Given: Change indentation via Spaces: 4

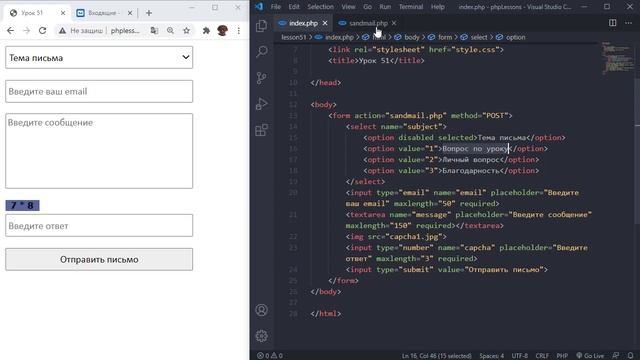Looking at the screenshot, I should point(491,356).
